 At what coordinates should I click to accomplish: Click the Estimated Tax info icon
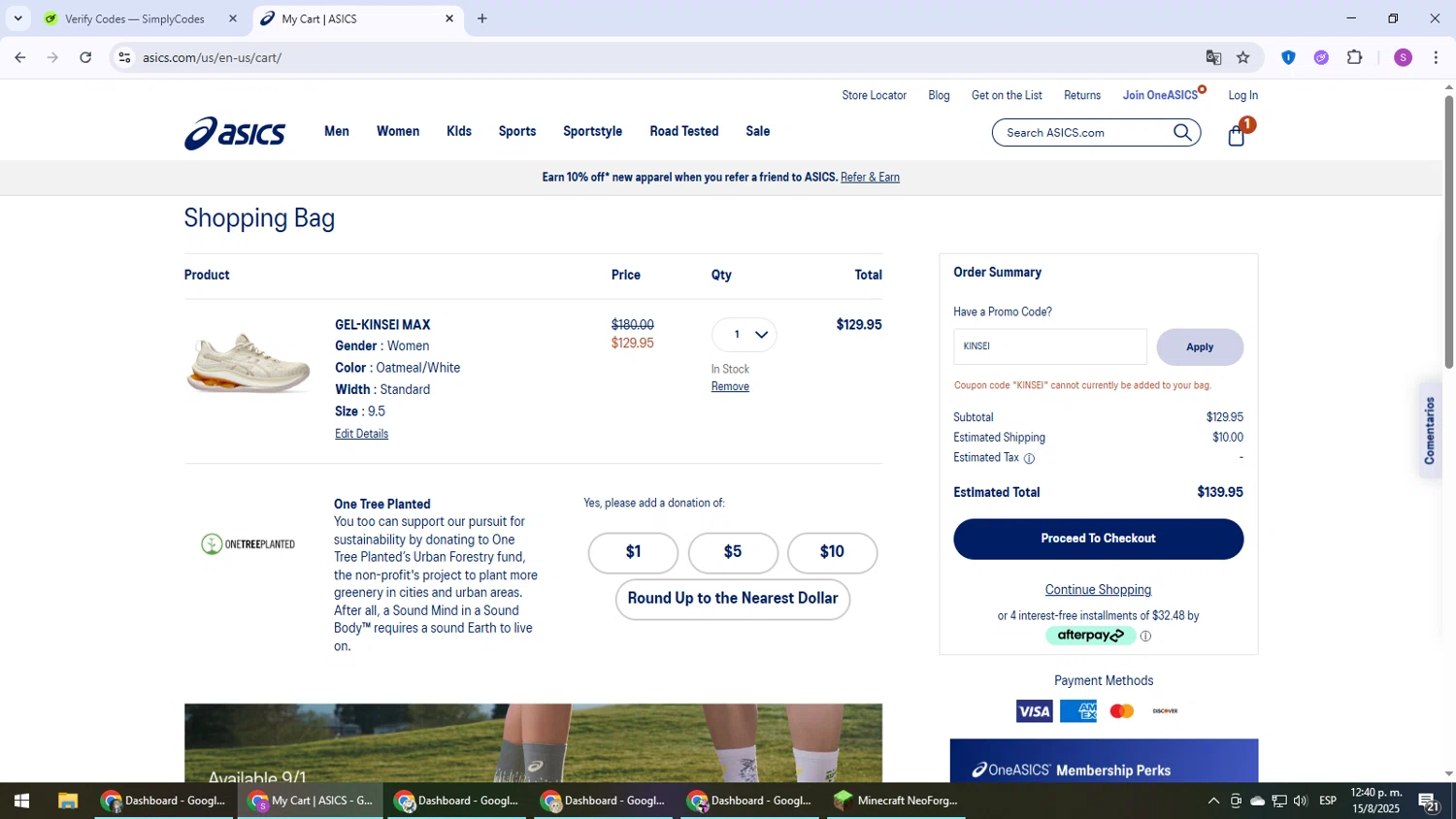(1029, 458)
